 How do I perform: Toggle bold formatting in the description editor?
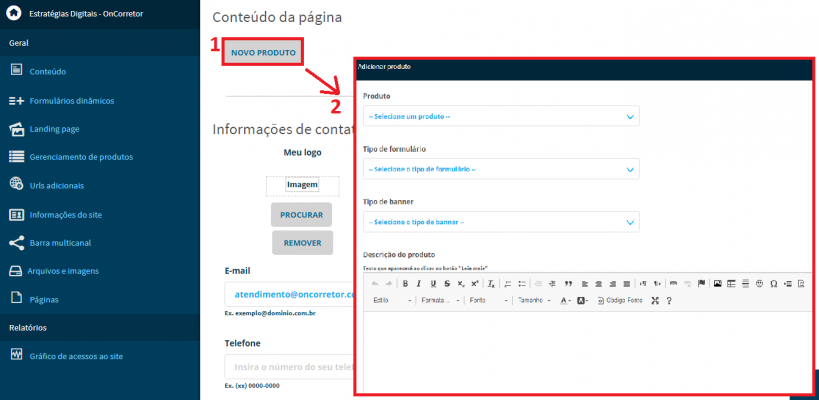pos(405,284)
